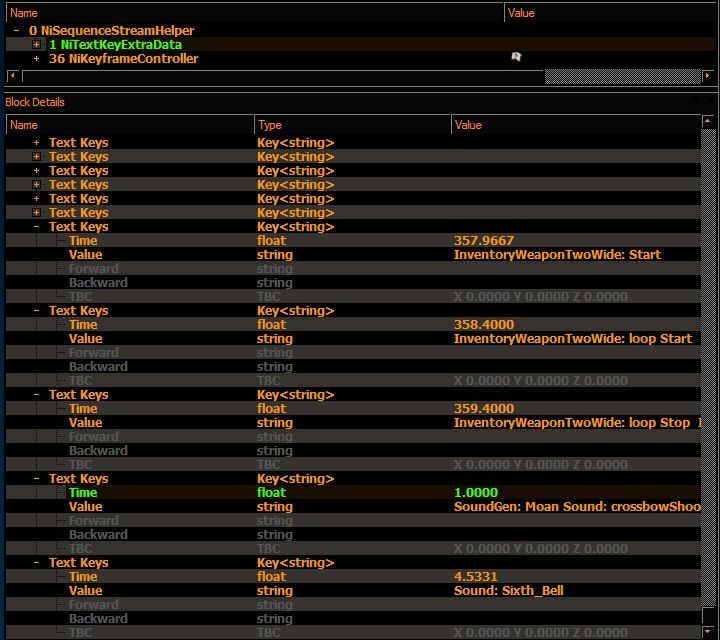Screen dimensions: 720x640
Task: Click the Value column header in Block Details
Action: (576, 125)
